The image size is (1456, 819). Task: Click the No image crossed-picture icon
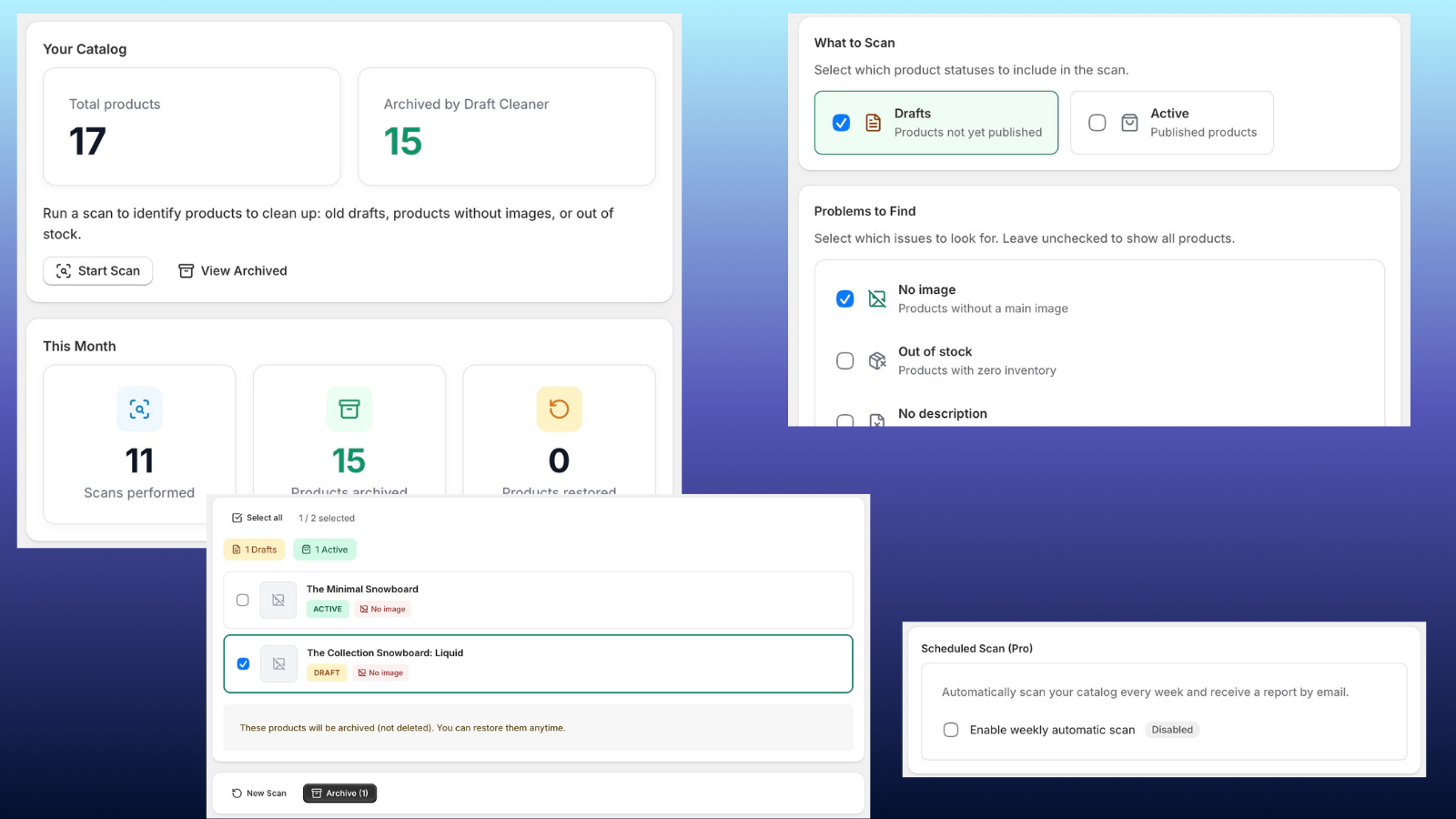[x=877, y=299]
